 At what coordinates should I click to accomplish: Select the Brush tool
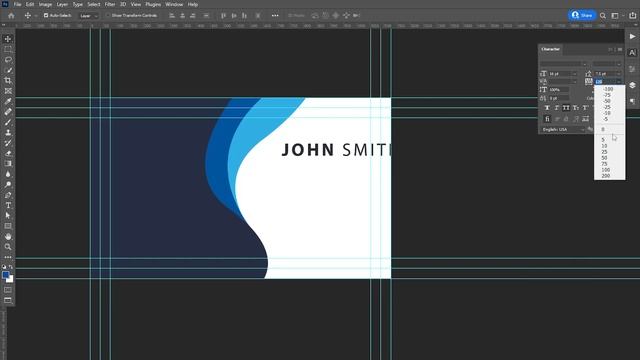(x=8, y=122)
